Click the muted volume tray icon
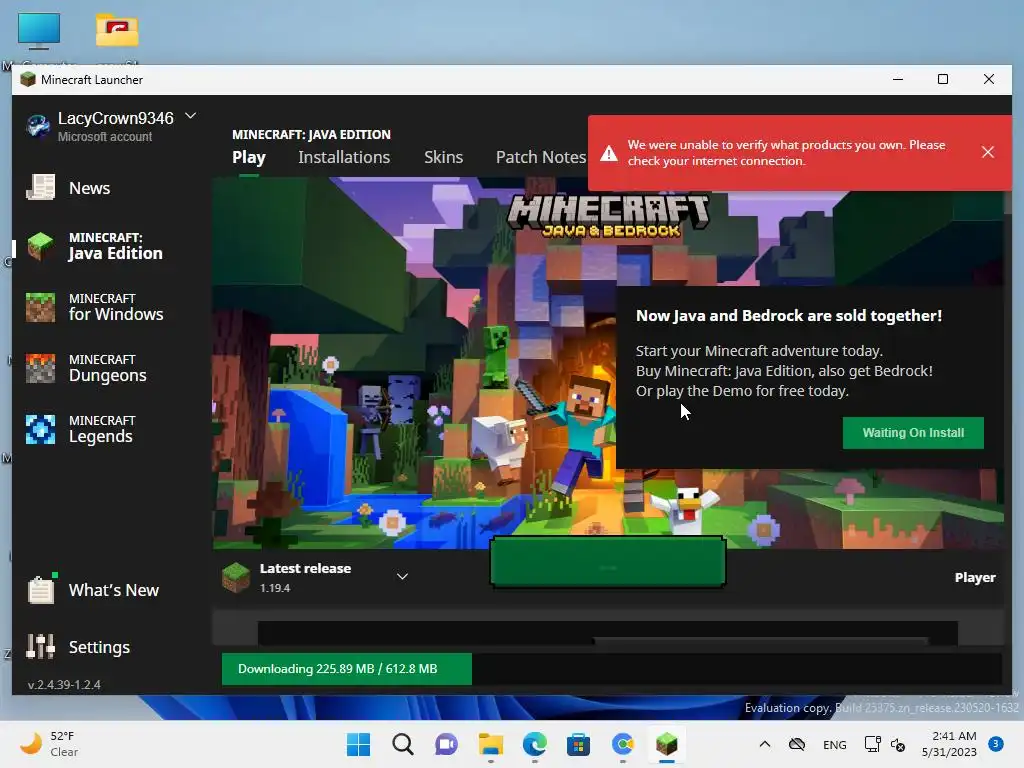 click(898, 744)
